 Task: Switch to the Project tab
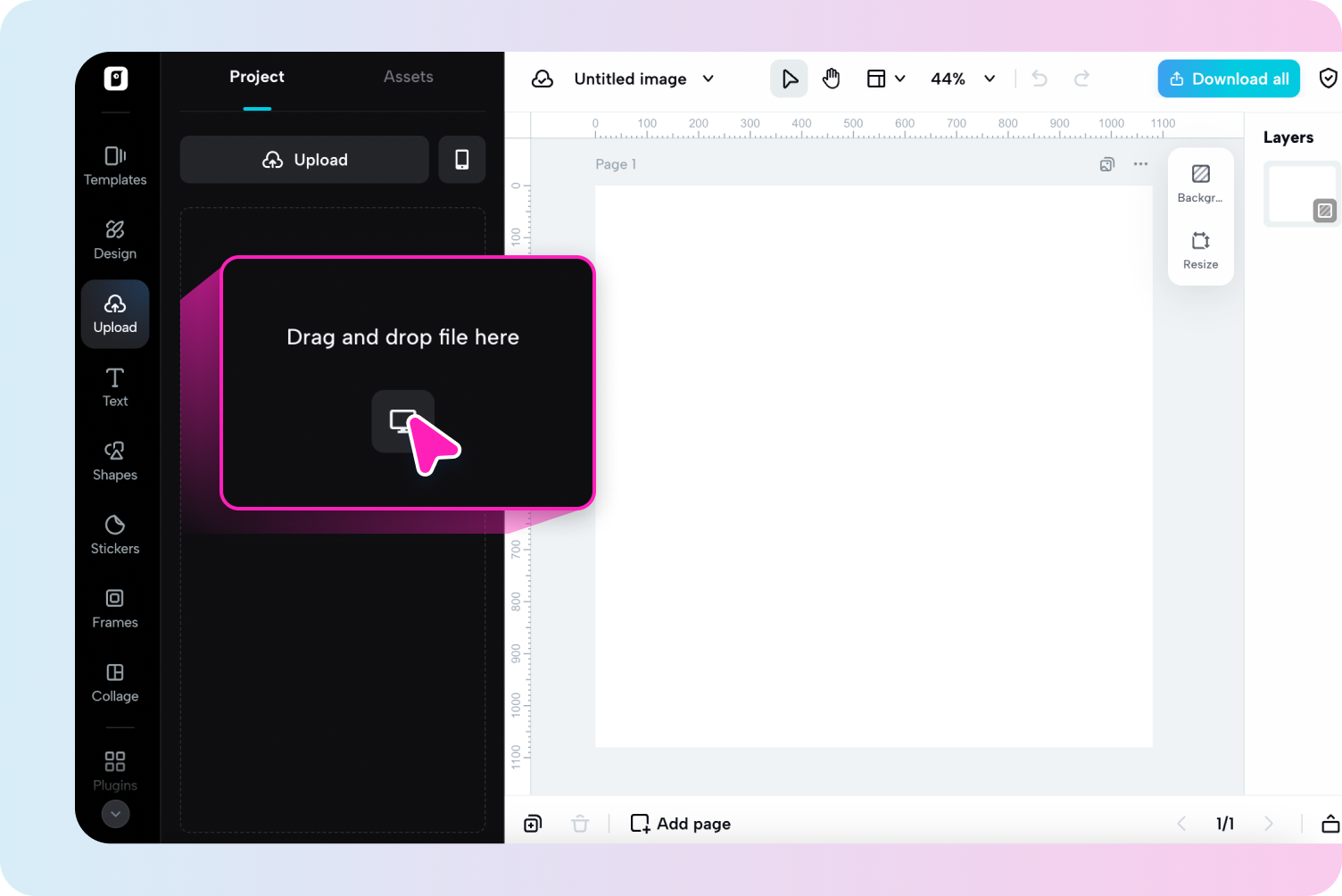pyautogui.click(x=257, y=77)
